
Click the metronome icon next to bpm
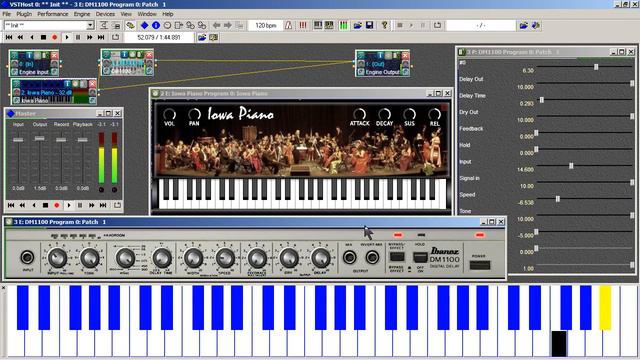[x=289, y=25]
